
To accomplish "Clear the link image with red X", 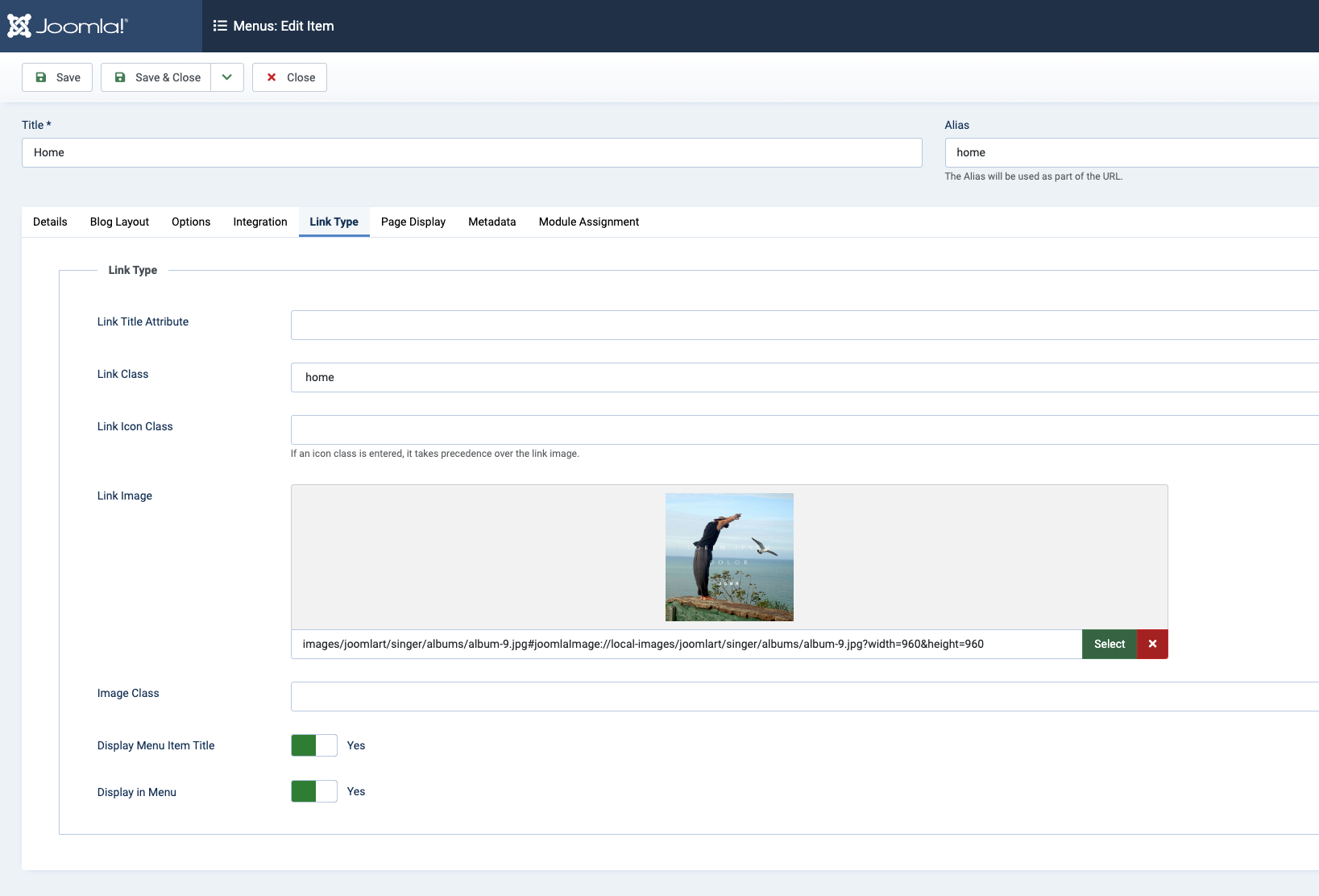I will (x=1152, y=644).
